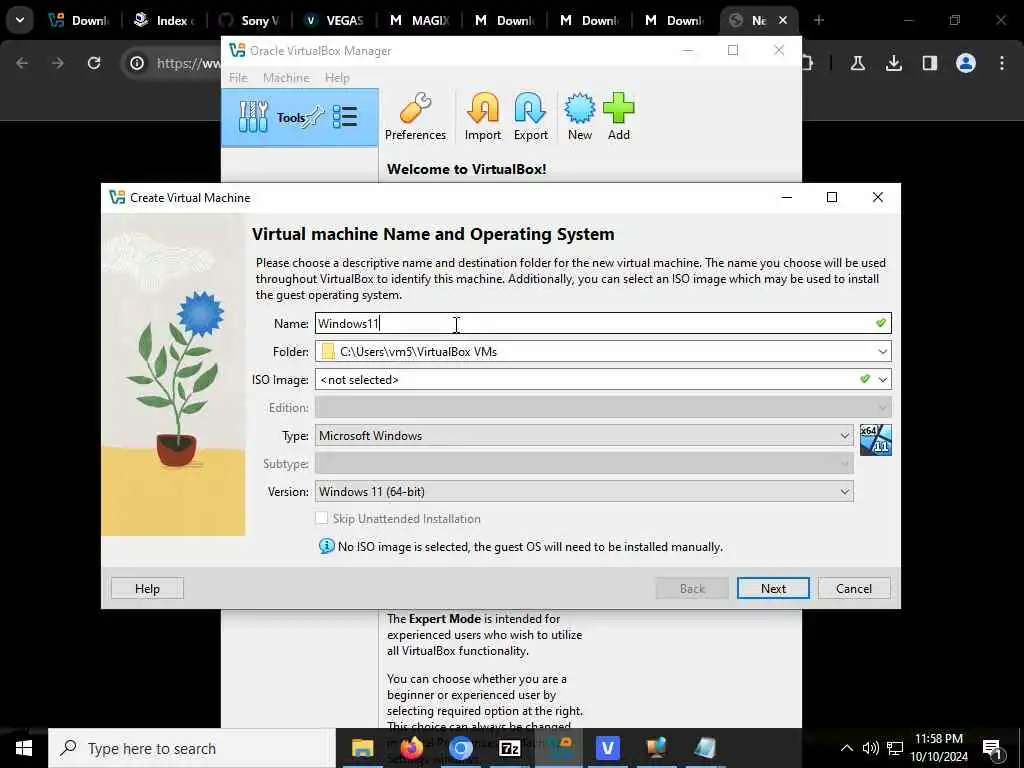Screen dimensions: 1024x768
Task: Click the Export appliance toolbar icon
Action: click(x=530, y=117)
